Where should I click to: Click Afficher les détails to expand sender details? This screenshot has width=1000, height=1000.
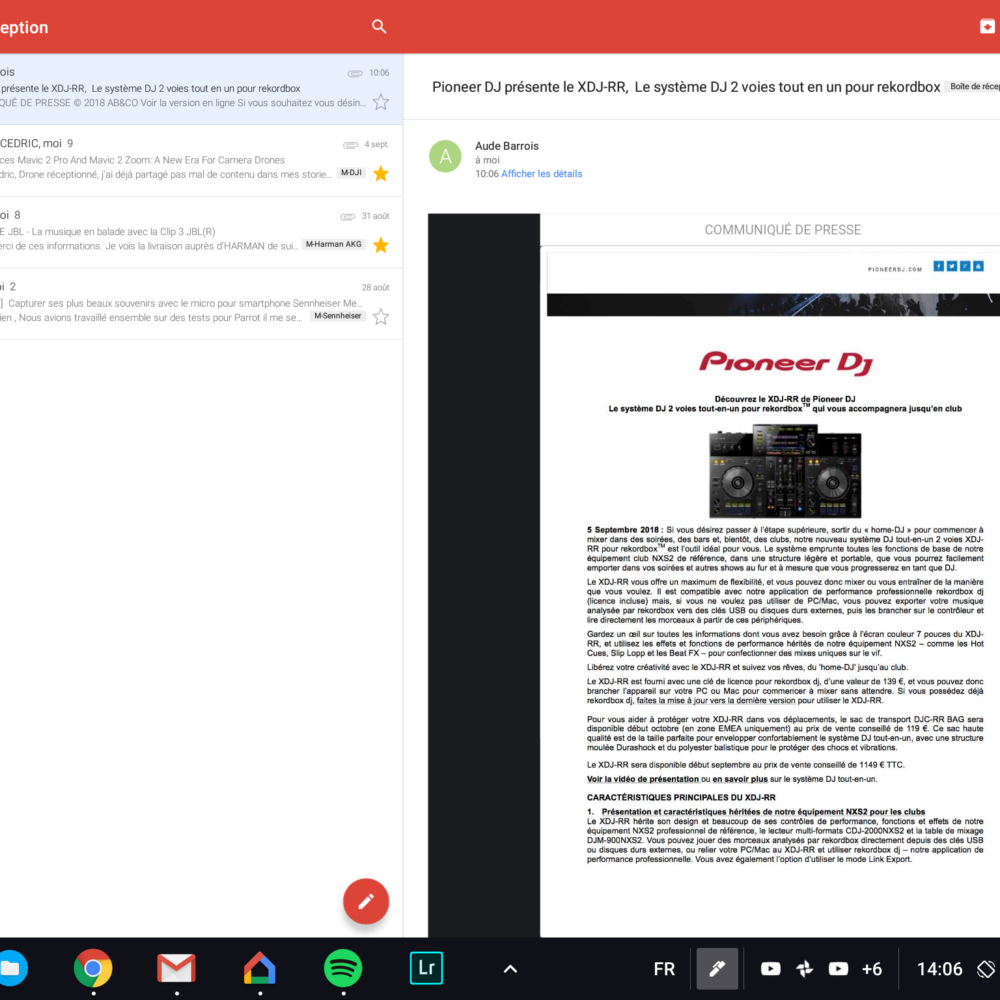pos(541,173)
